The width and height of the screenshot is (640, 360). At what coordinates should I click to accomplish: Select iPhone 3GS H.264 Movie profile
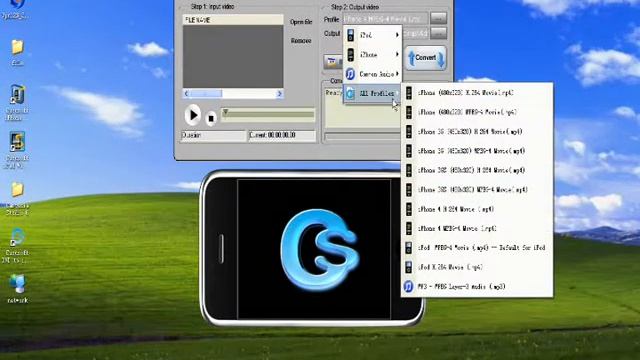point(477,171)
